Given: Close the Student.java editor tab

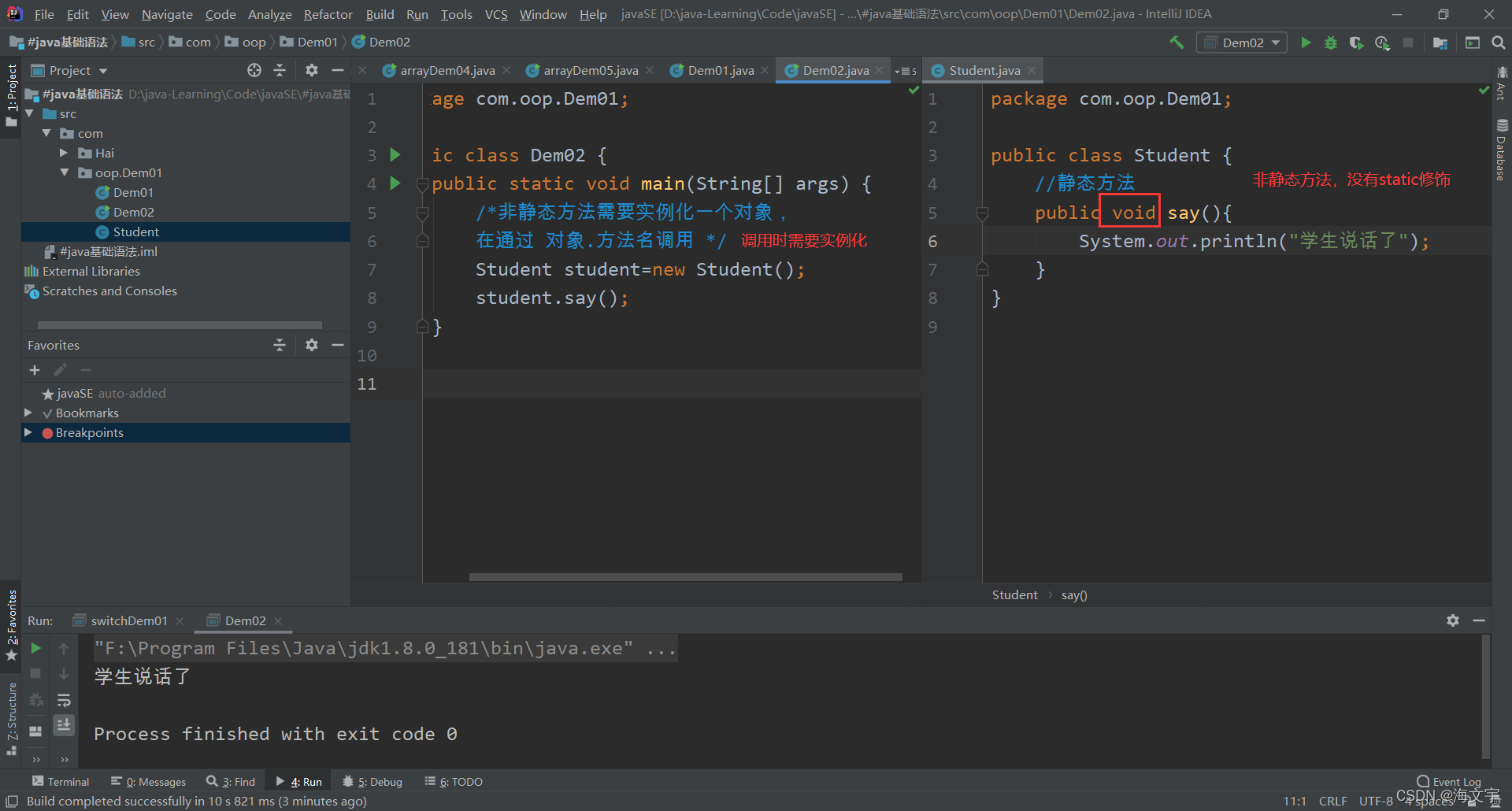Looking at the screenshot, I should pos(1032,70).
